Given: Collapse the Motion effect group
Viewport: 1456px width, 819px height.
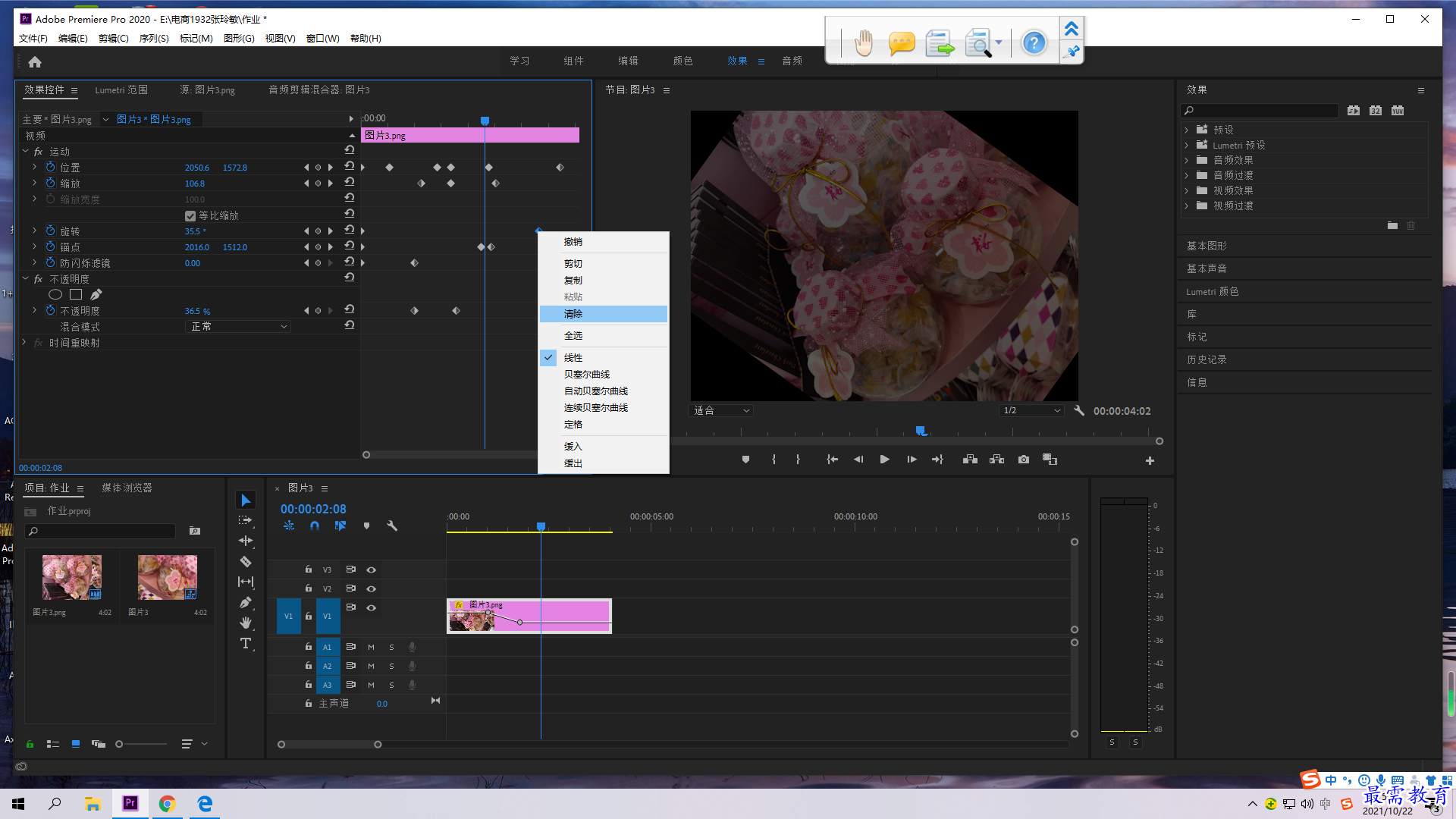Looking at the screenshot, I should [x=25, y=152].
